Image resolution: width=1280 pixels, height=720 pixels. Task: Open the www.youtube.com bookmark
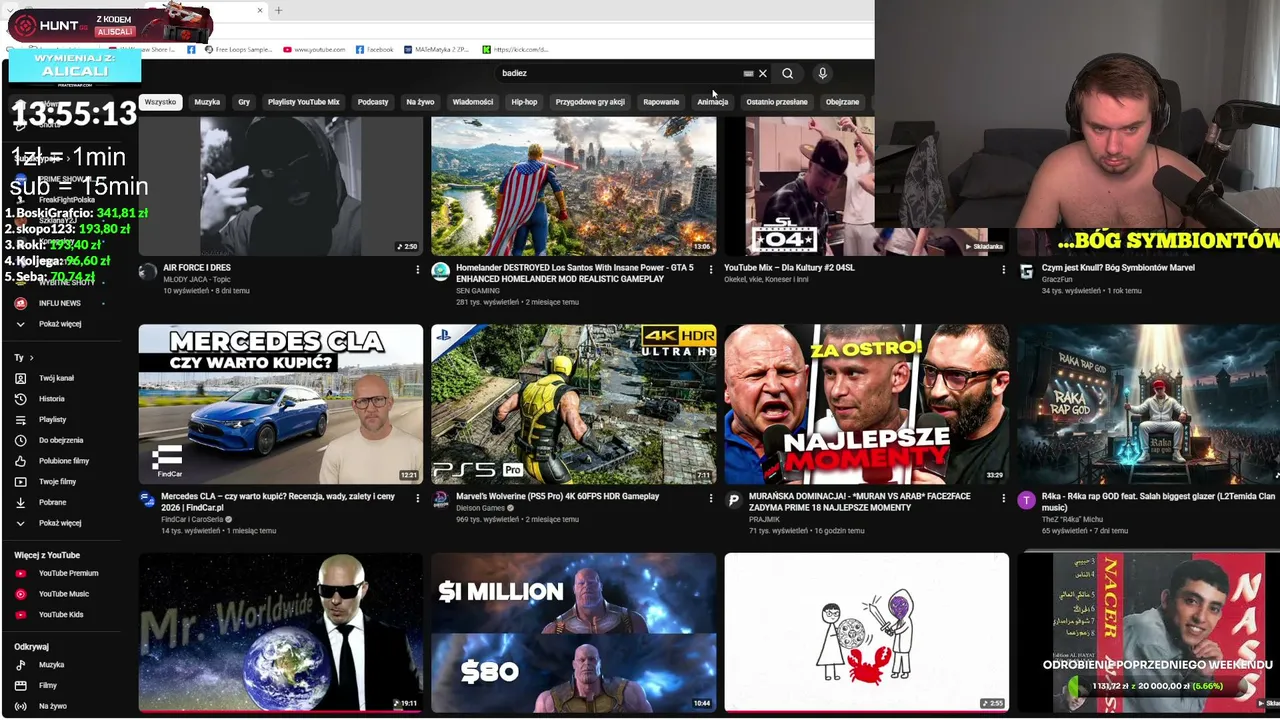tap(314, 49)
